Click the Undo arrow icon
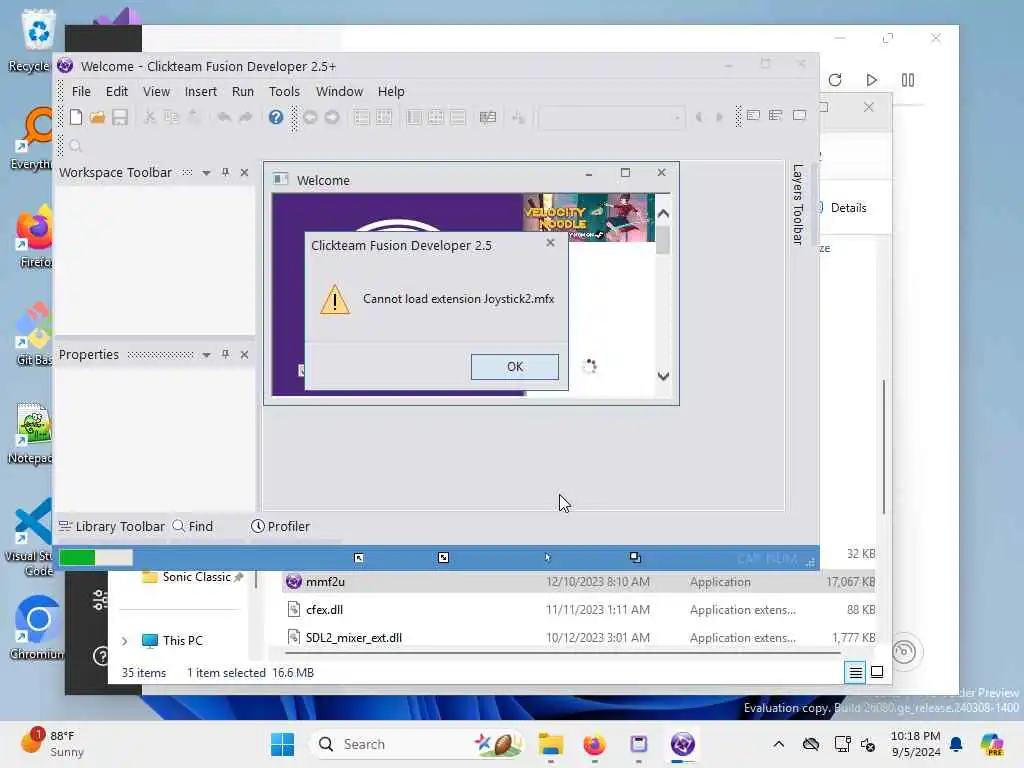1024x768 pixels. click(x=224, y=117)
